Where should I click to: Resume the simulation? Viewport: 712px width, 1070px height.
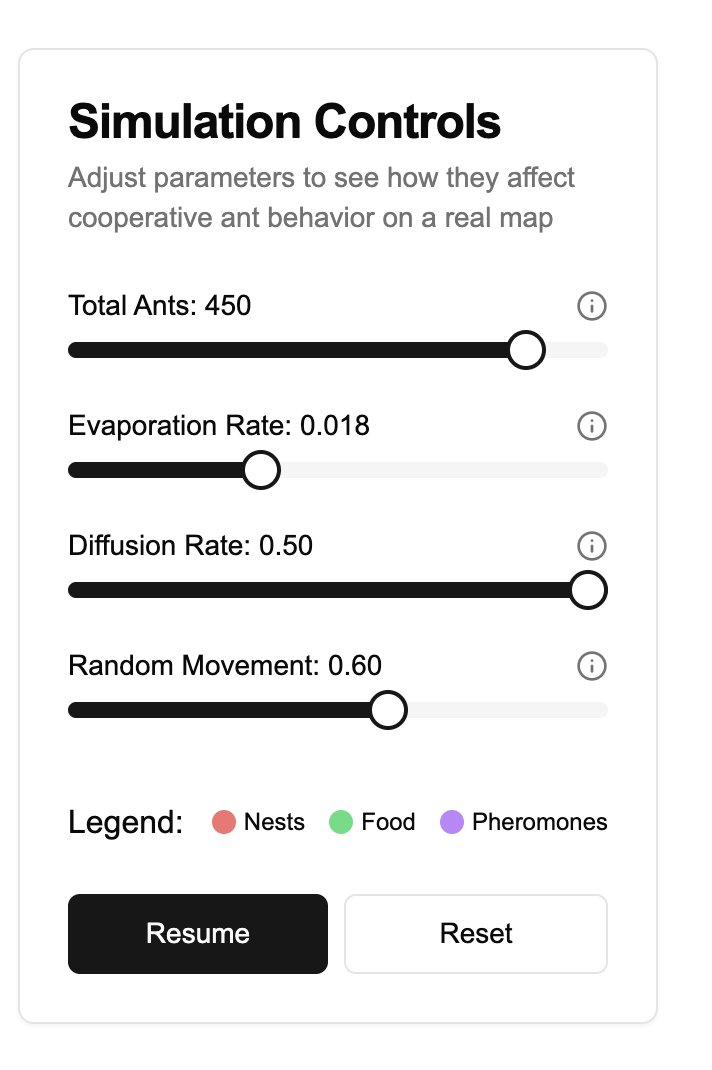tap(198, 934)
